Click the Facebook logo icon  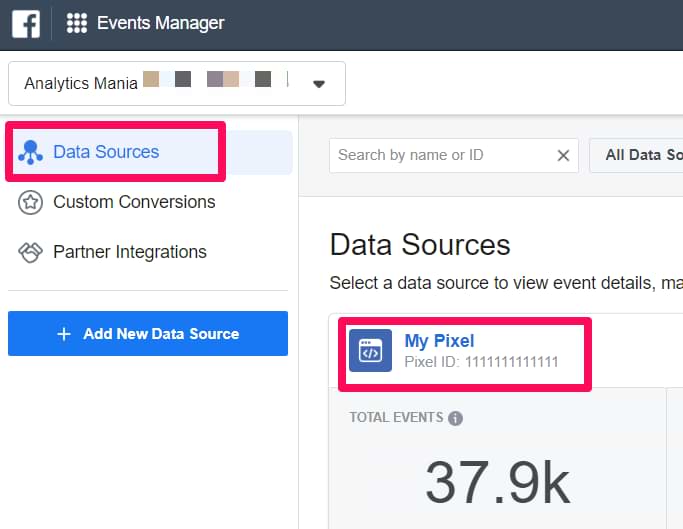pos(26,24)
